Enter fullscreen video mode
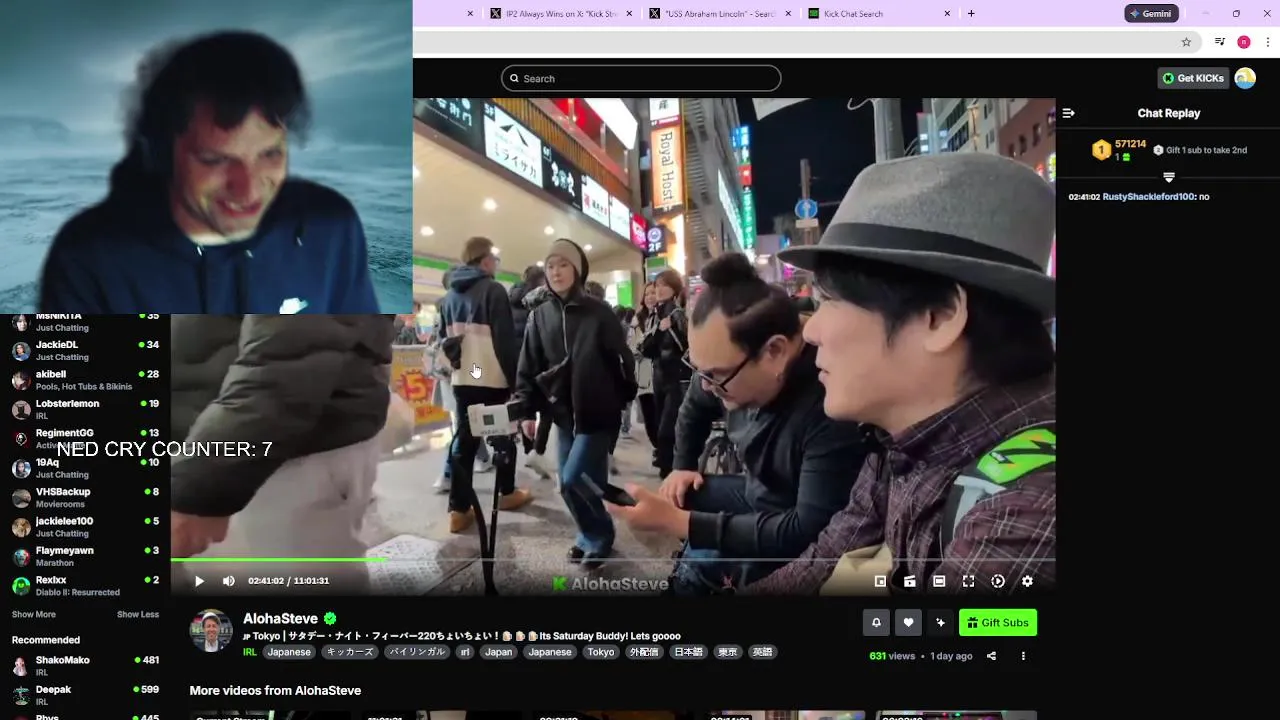This screenshot has height=720, width=1280. pos(968,581)
